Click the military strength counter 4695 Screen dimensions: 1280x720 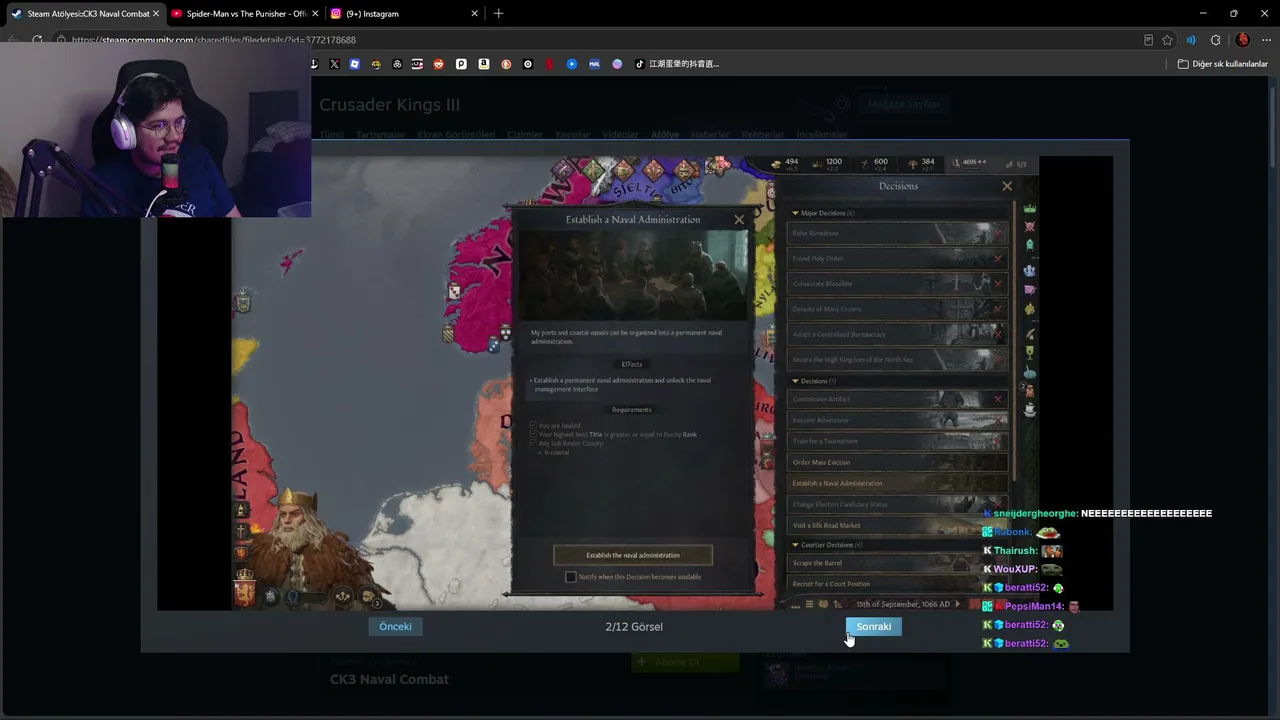[970, 162]
